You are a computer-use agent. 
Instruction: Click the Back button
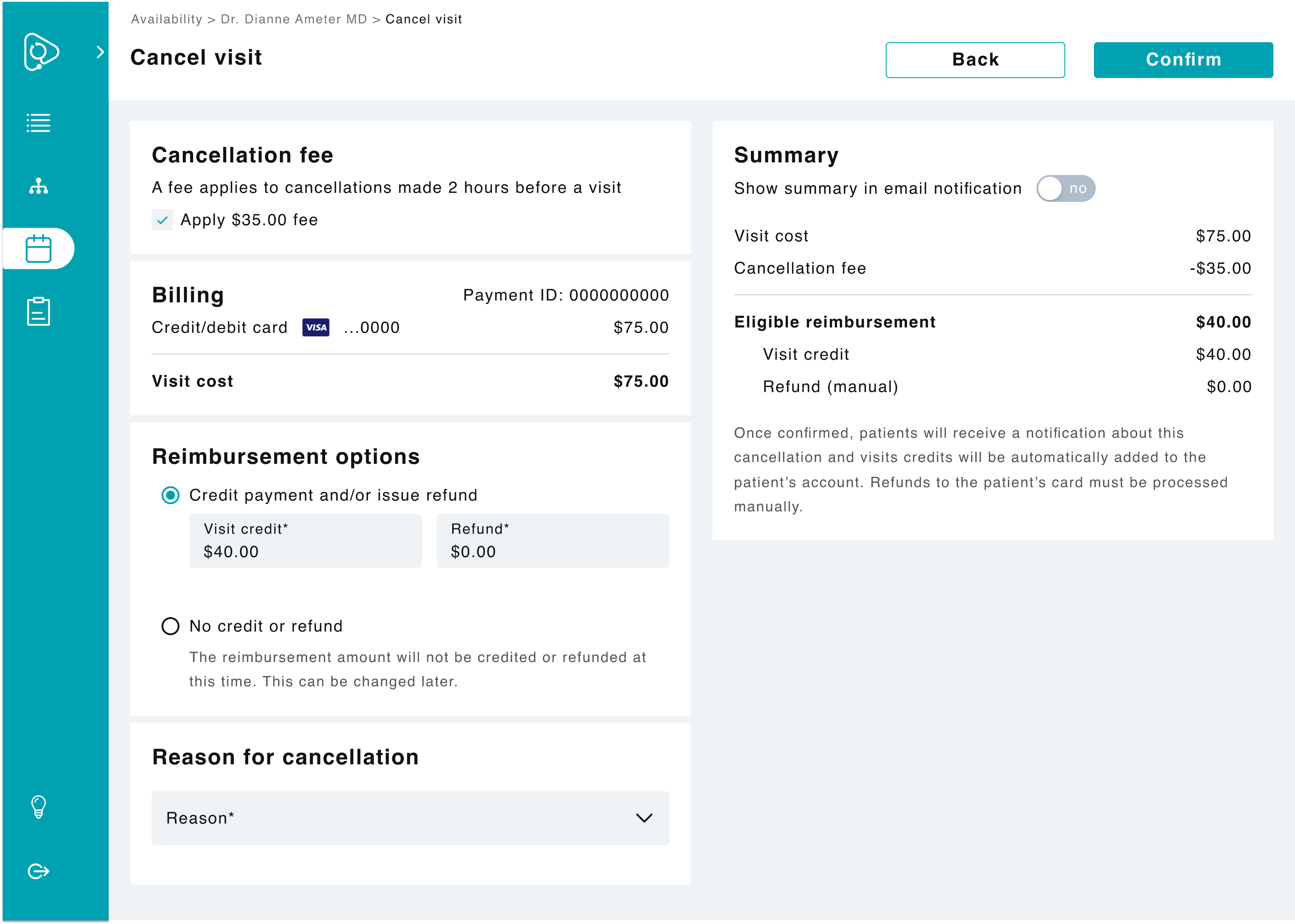pyautogui.click(x=975, y=60)
